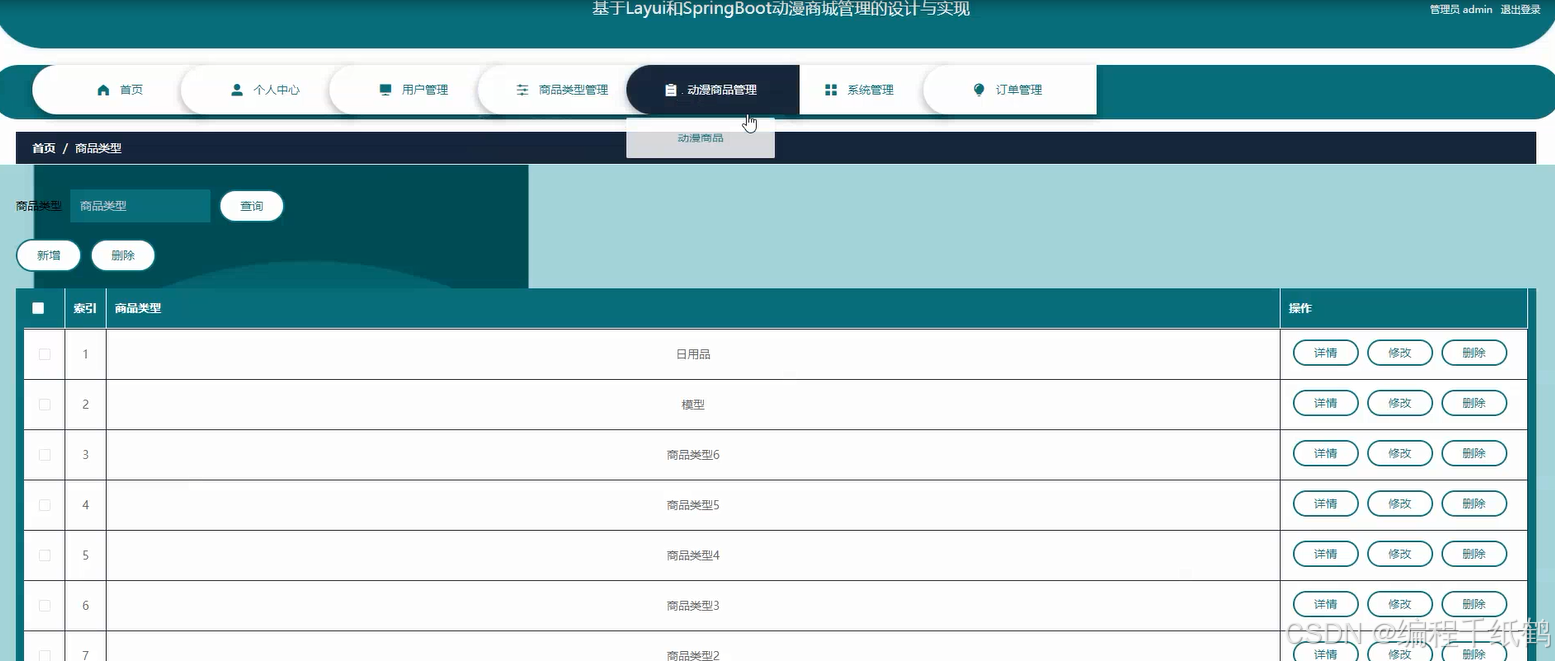The width and height of the screenshot is (1555, 661).
Task: Check the checkbox for row 4 商品类型5
Action: click(x=44, y=505)
